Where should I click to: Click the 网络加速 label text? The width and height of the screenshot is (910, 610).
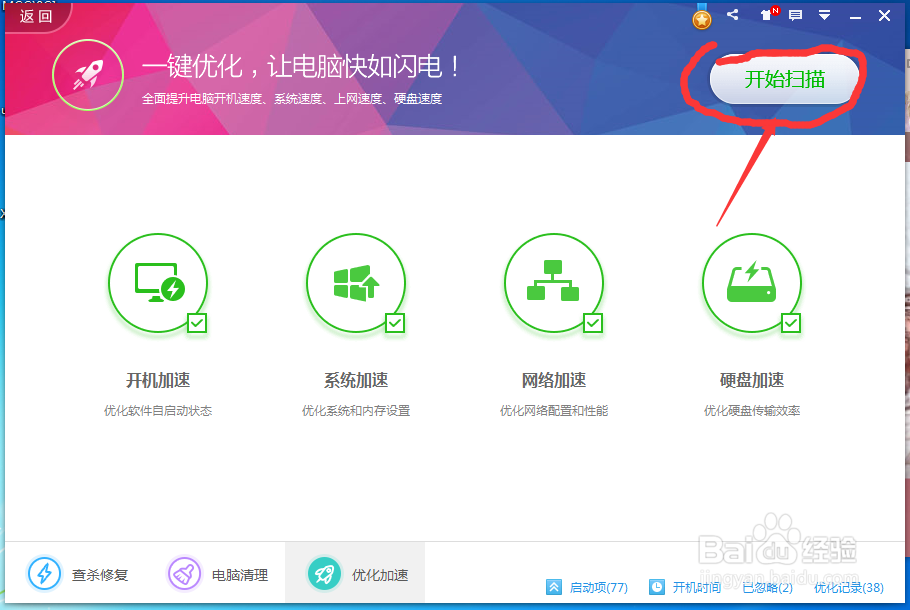[554, 380]
